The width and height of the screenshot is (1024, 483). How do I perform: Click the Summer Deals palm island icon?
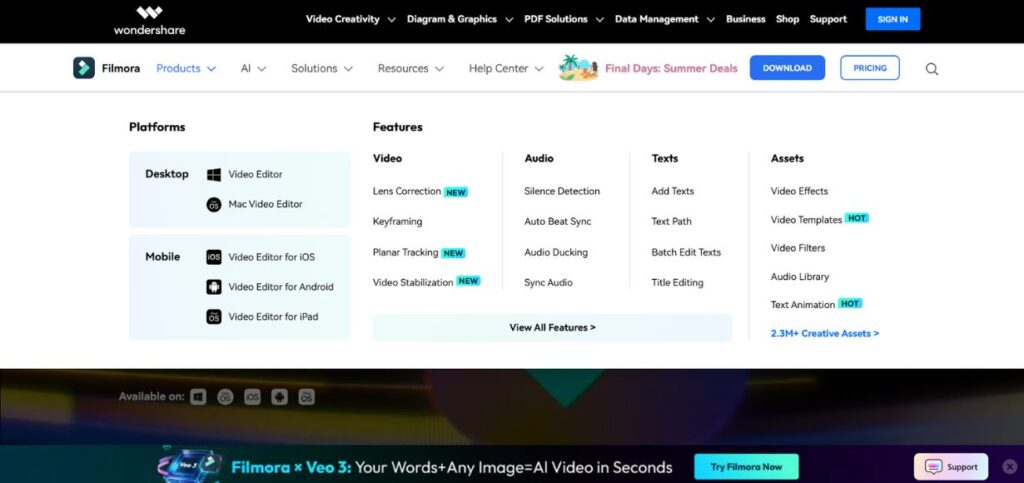point(578,68)
